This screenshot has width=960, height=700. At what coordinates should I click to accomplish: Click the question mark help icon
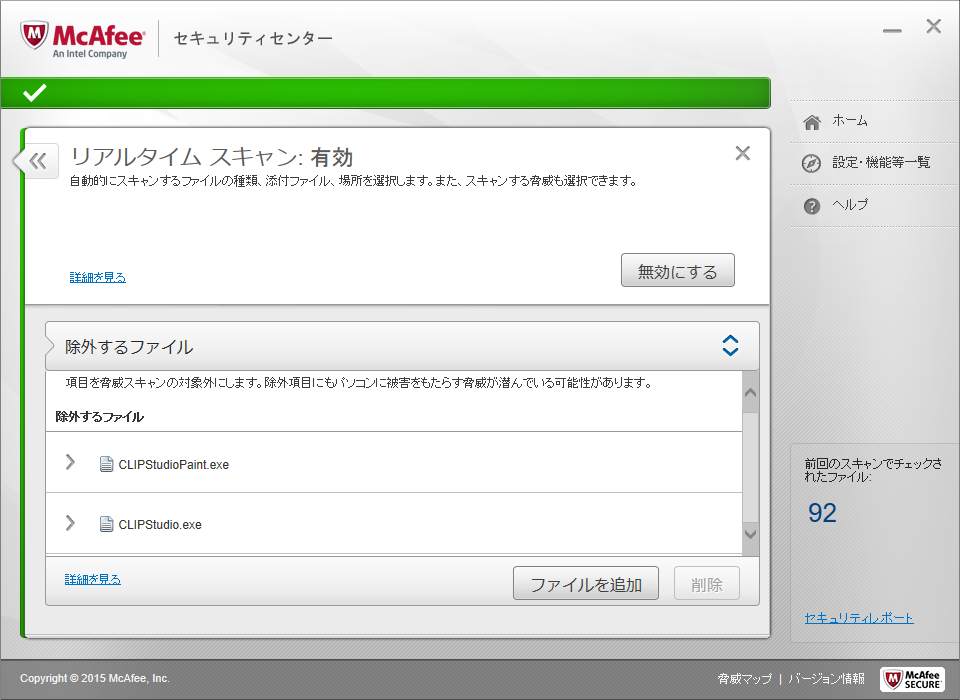(x=812, y=206)
